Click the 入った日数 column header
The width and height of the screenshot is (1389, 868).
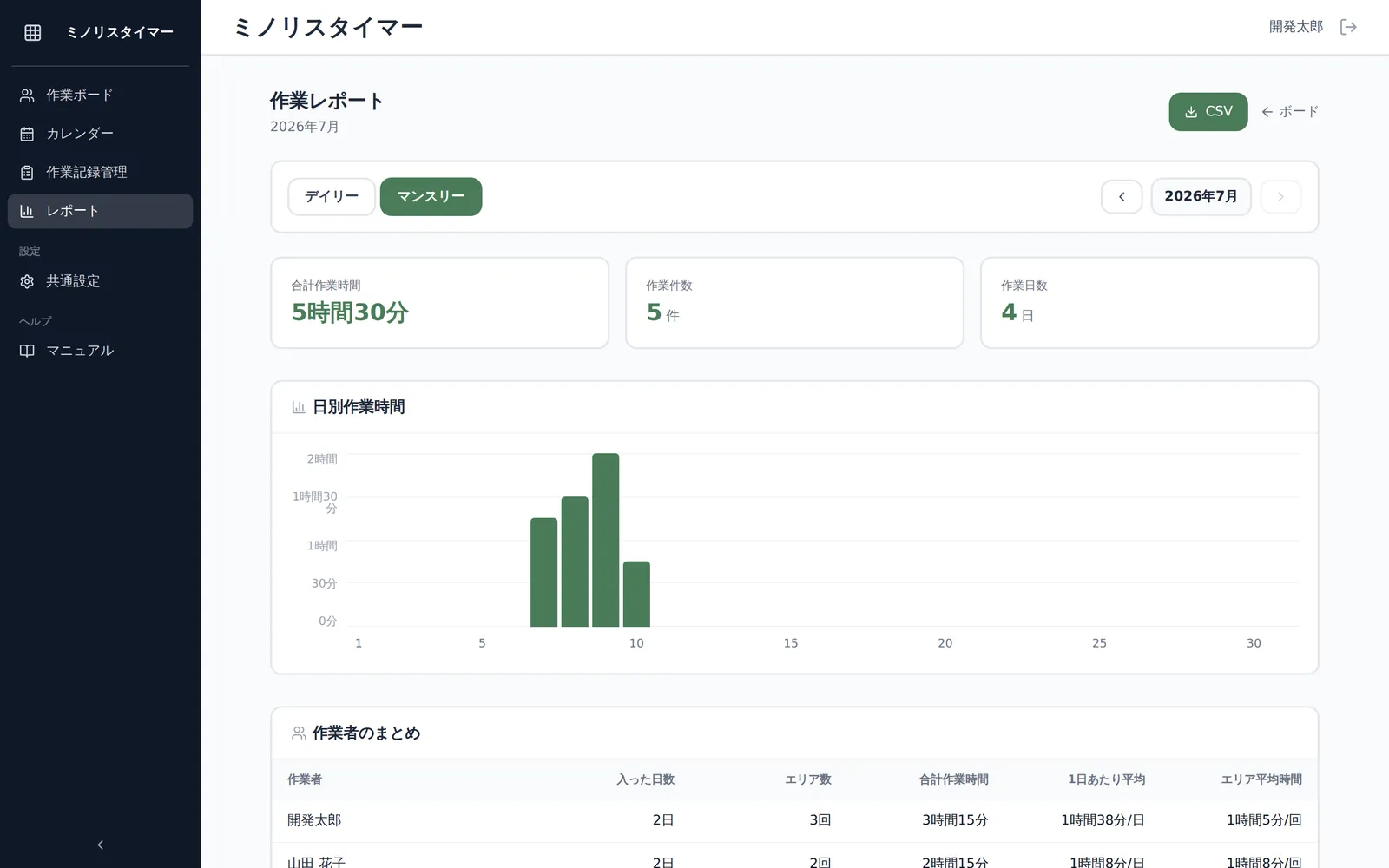point(645,779)
